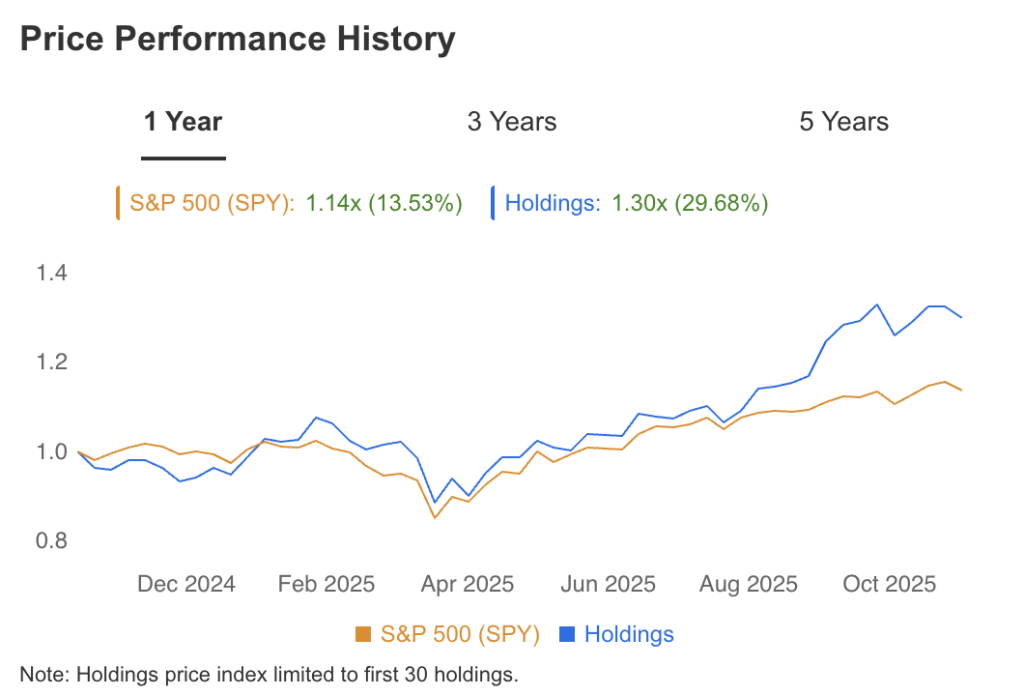
Task: Click the Oct 2025 axis label
Action: click(x=888, y=583)
